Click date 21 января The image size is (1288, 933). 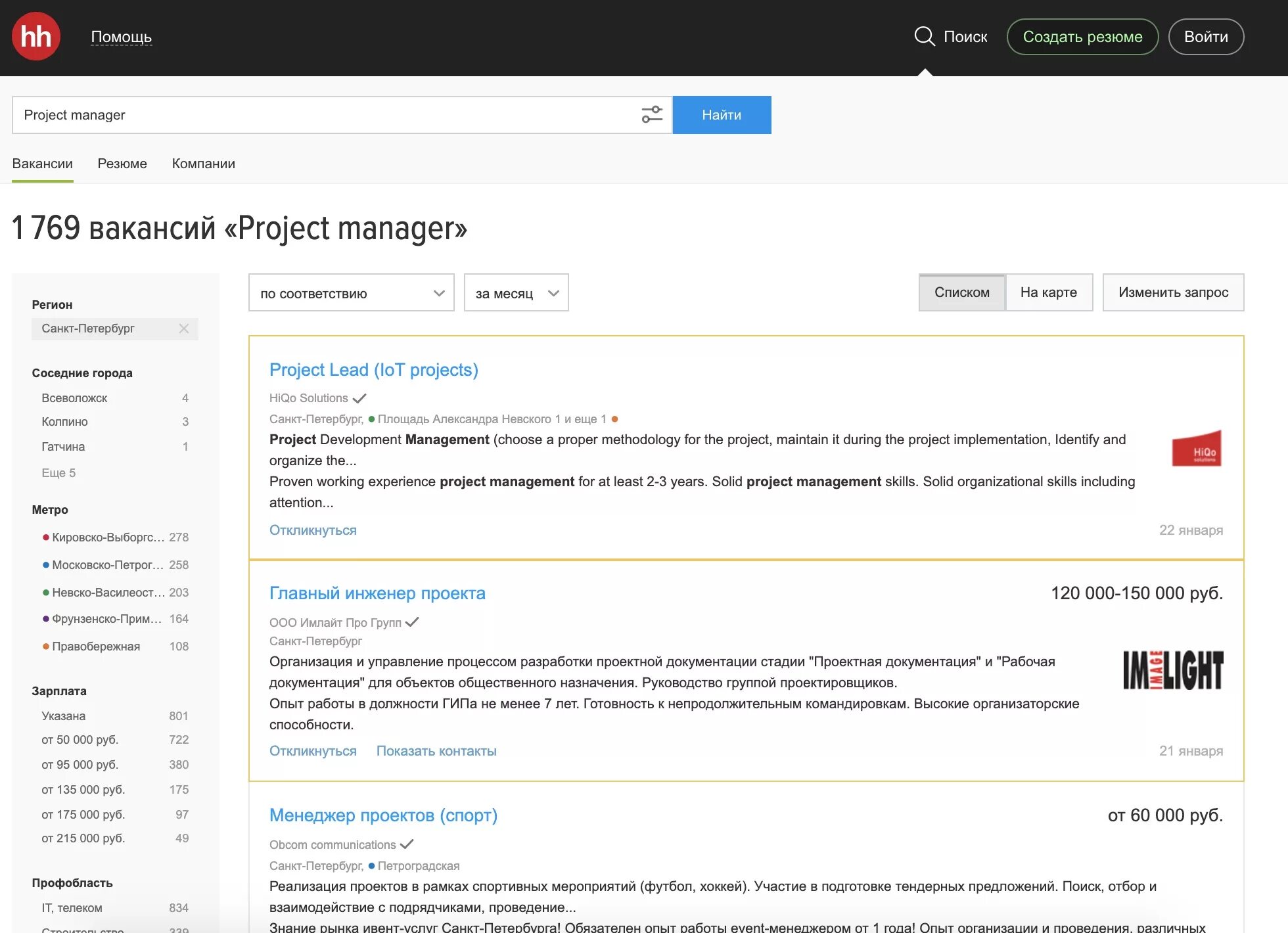point(1191,751)
